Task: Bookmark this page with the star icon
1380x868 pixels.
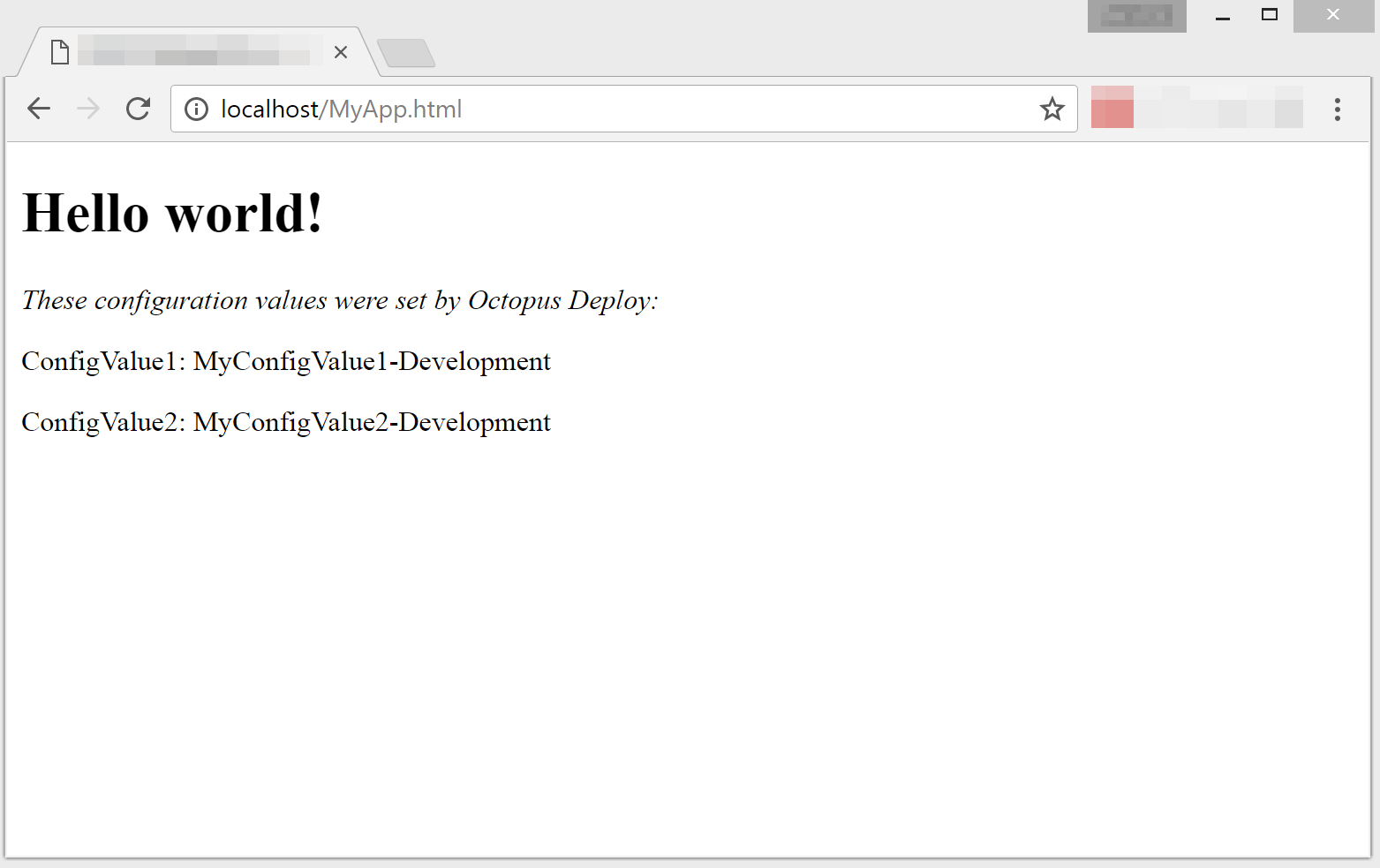Action: click(1052, 109)
